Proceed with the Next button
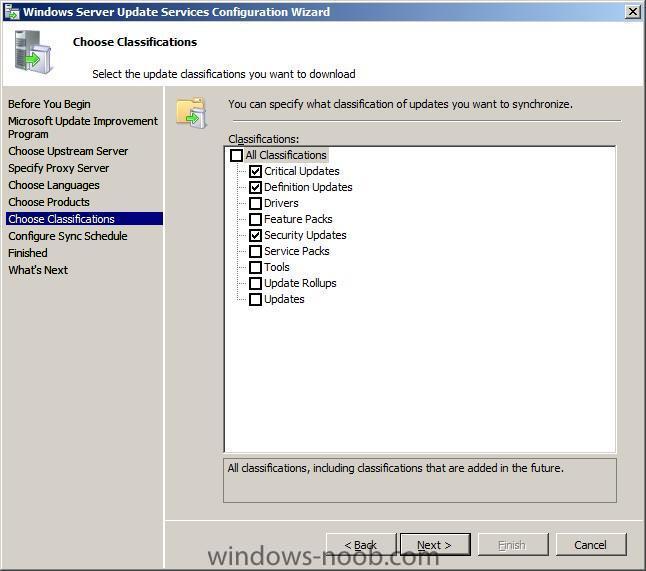Viewport: 646px width, 571px height. (435, 545)
